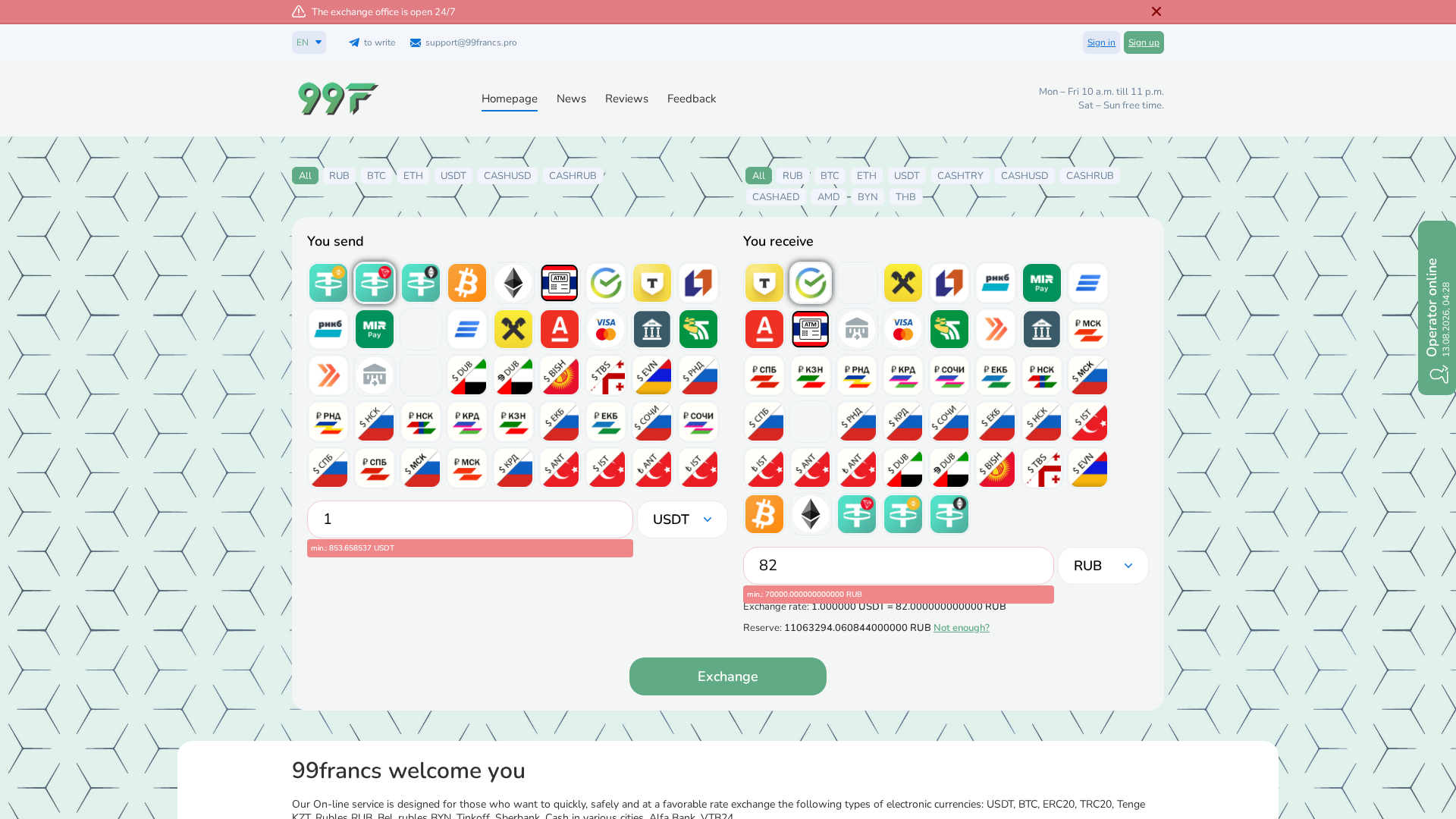The width and height of the screenshot is (1456, 819).
Task: Choose Ethereum icon in You send
Action: pyautogui.click(x=513, y=283)
